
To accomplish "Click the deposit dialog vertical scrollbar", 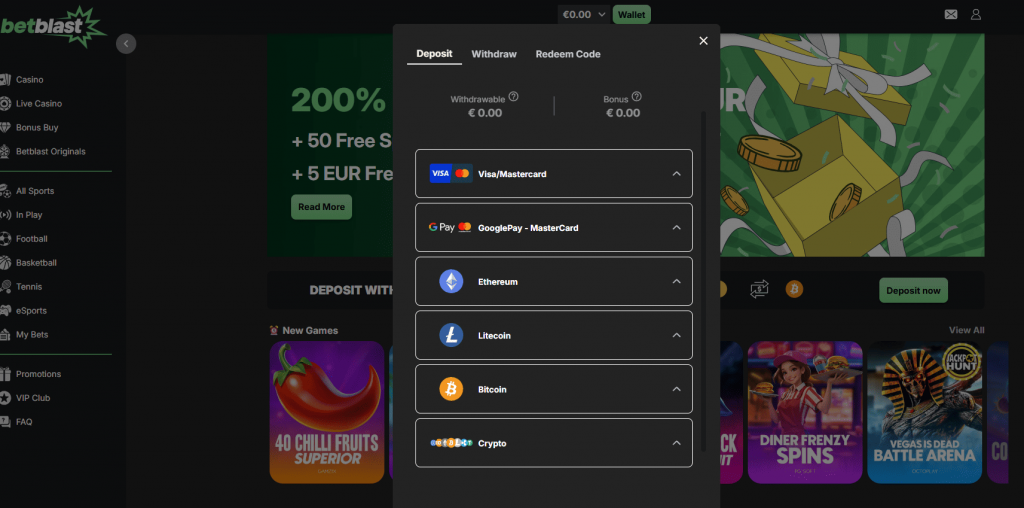I will (x=703, y=281).
